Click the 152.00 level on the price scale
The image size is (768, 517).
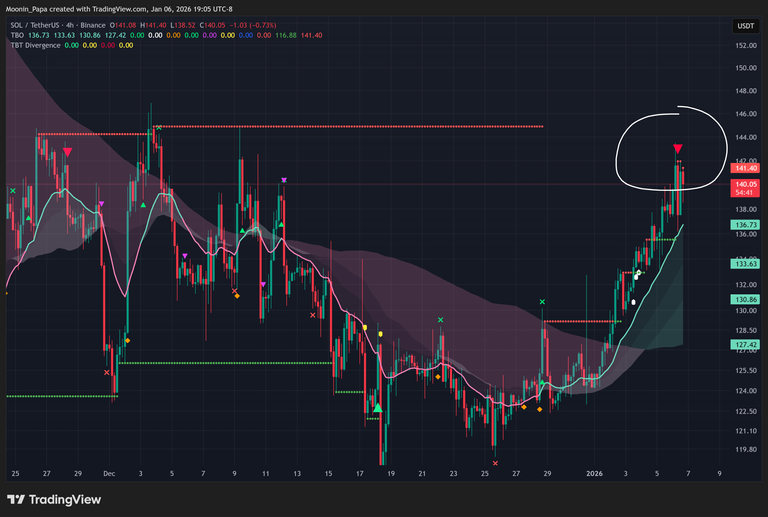point(745,46)
